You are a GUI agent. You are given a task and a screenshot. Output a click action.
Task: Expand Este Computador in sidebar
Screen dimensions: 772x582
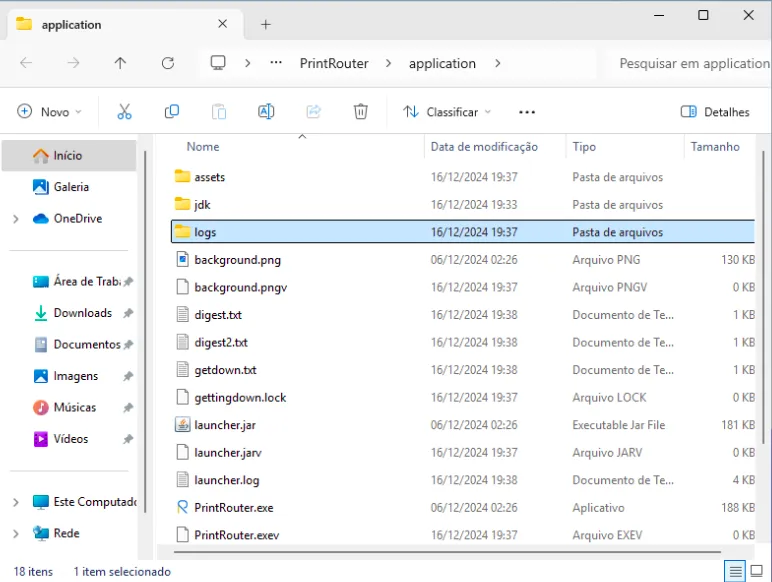click(x=15, y=502)
